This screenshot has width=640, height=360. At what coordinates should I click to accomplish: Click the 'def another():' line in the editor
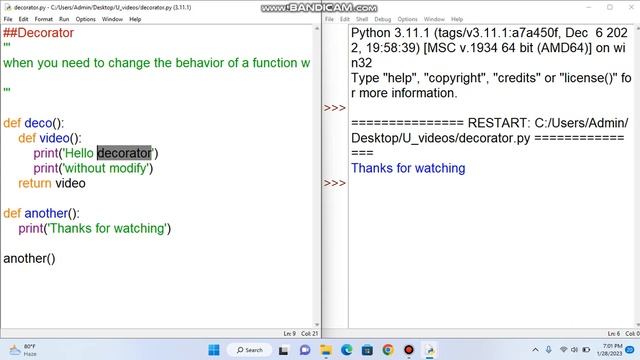[41, 213]
